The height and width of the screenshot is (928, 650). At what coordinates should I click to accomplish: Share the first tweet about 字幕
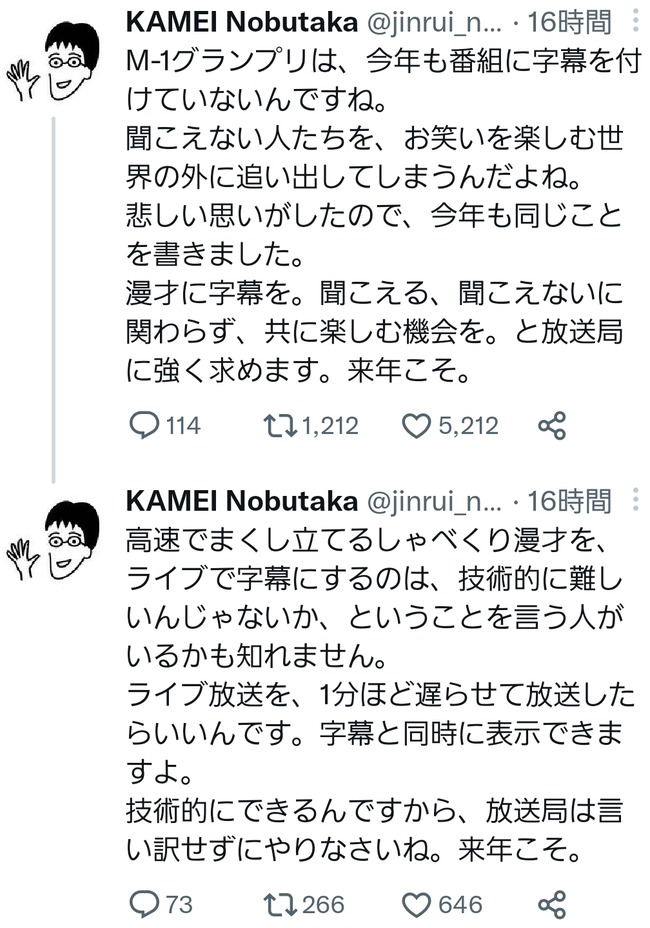[552, 426]
